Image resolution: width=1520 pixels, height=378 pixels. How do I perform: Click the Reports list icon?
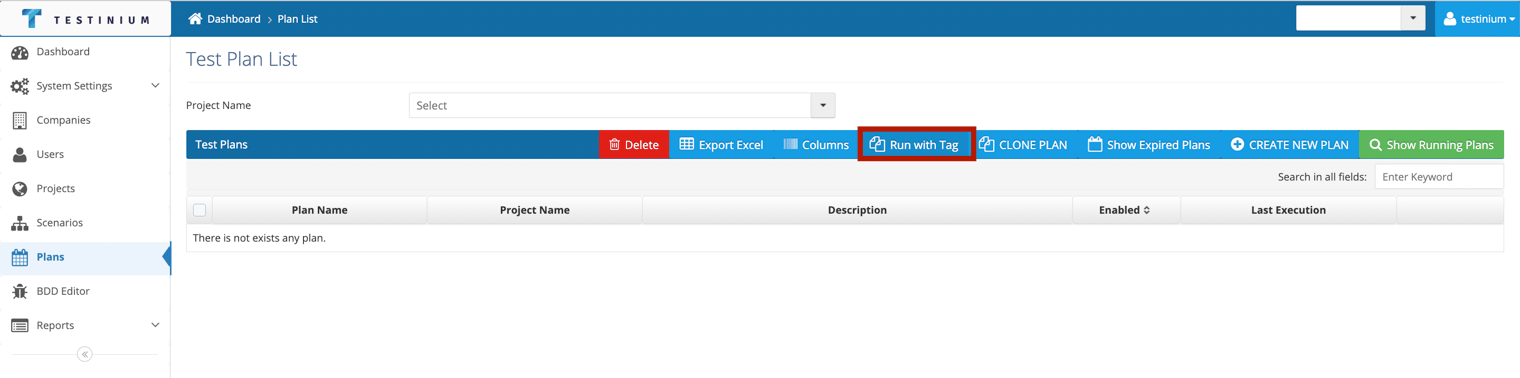[x=20, y=325]
